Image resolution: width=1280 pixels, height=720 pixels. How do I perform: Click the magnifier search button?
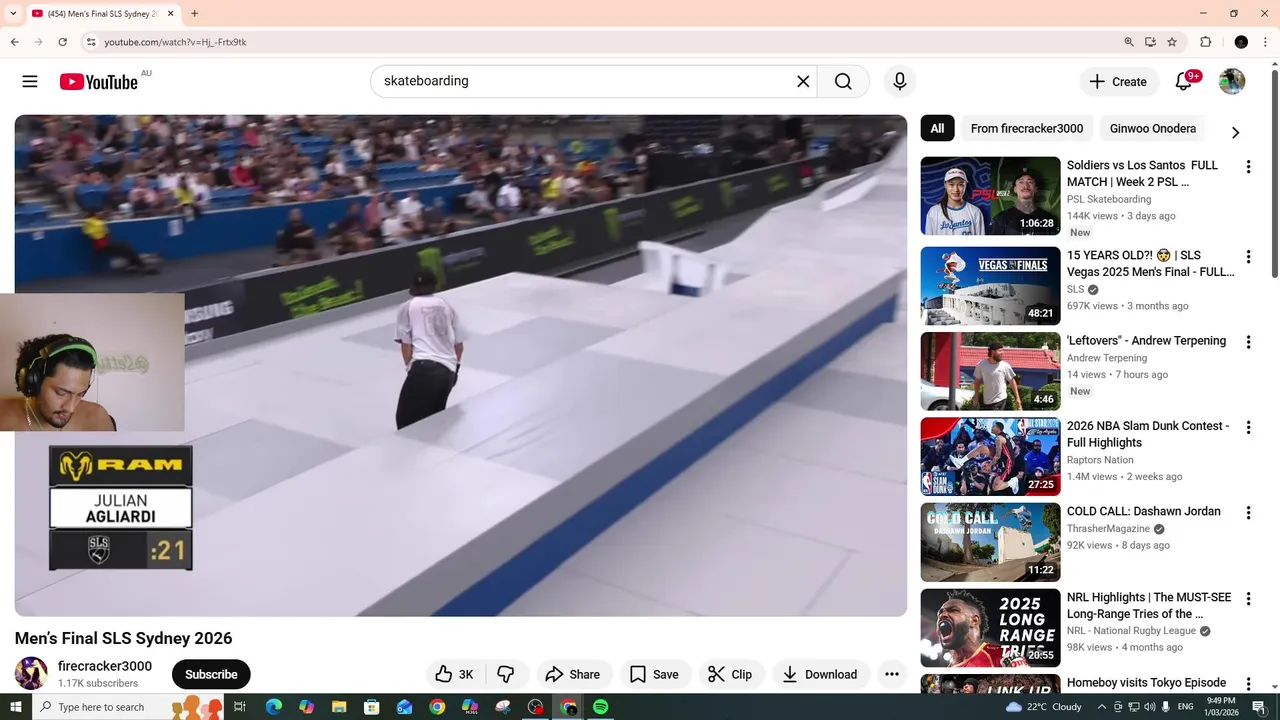tap(843, 81)
